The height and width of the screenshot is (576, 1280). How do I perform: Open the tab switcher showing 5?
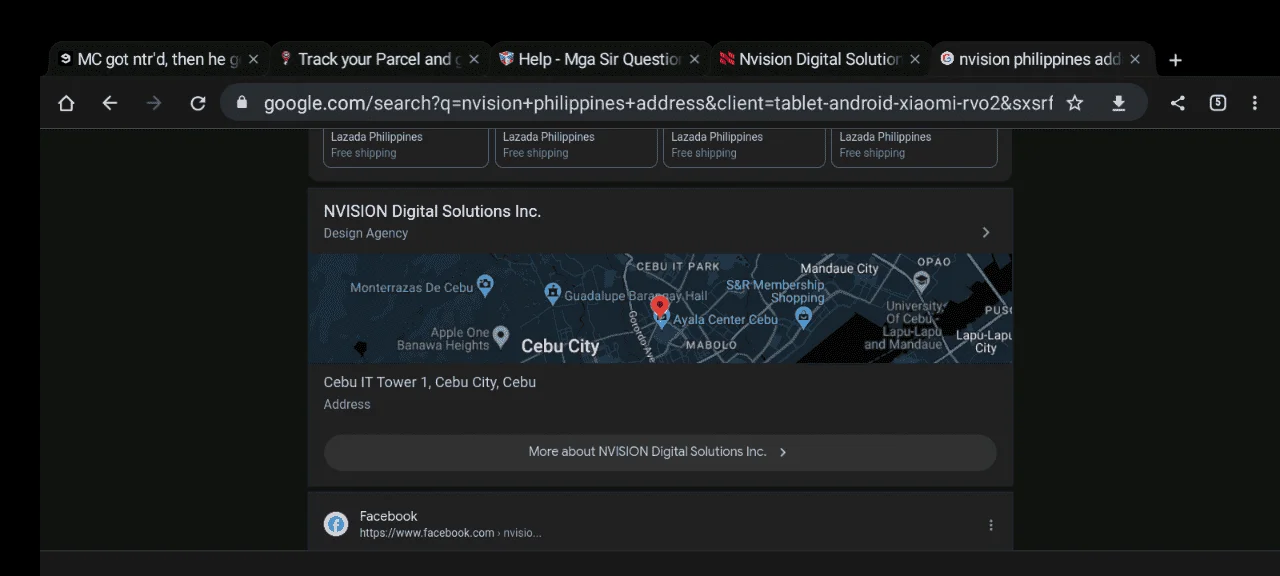pyautogui.click(x=1218, y=103)
